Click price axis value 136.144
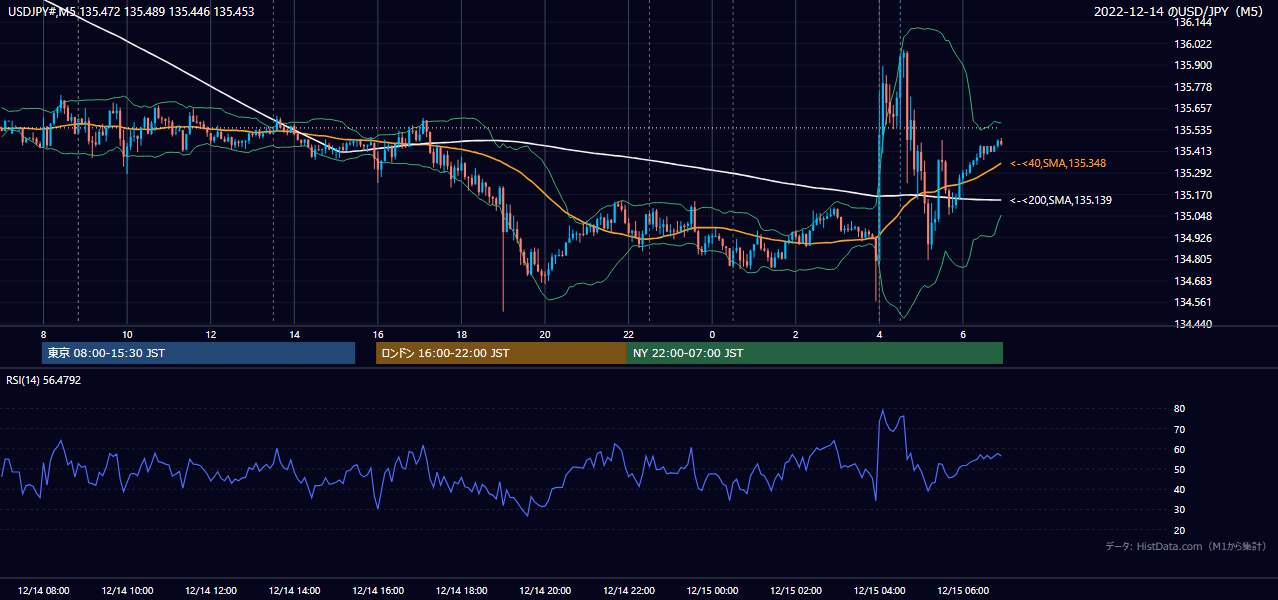This screenshot has width=1278, height=600. click(1193, 22)
